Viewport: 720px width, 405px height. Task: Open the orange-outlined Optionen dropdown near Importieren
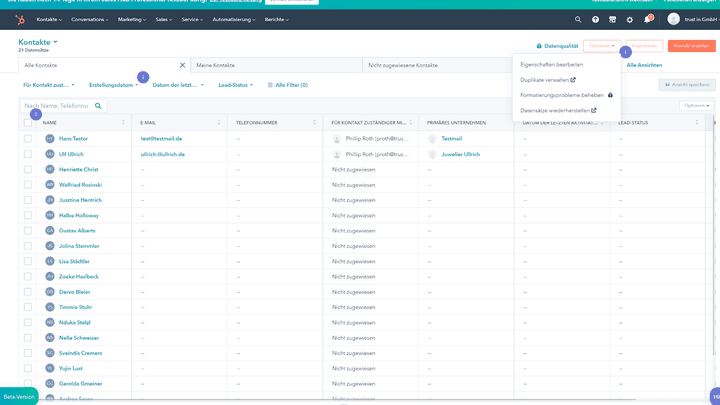(x=602, y=46)
